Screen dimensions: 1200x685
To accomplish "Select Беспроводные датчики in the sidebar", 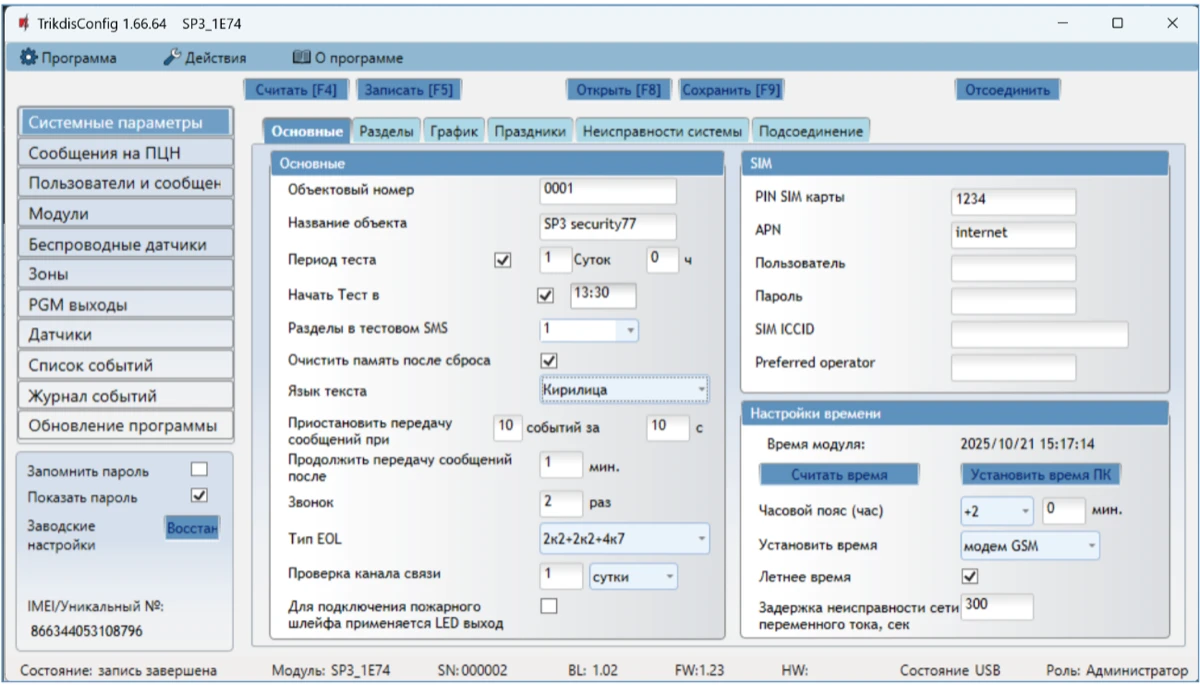I will (x=124, y=244).
